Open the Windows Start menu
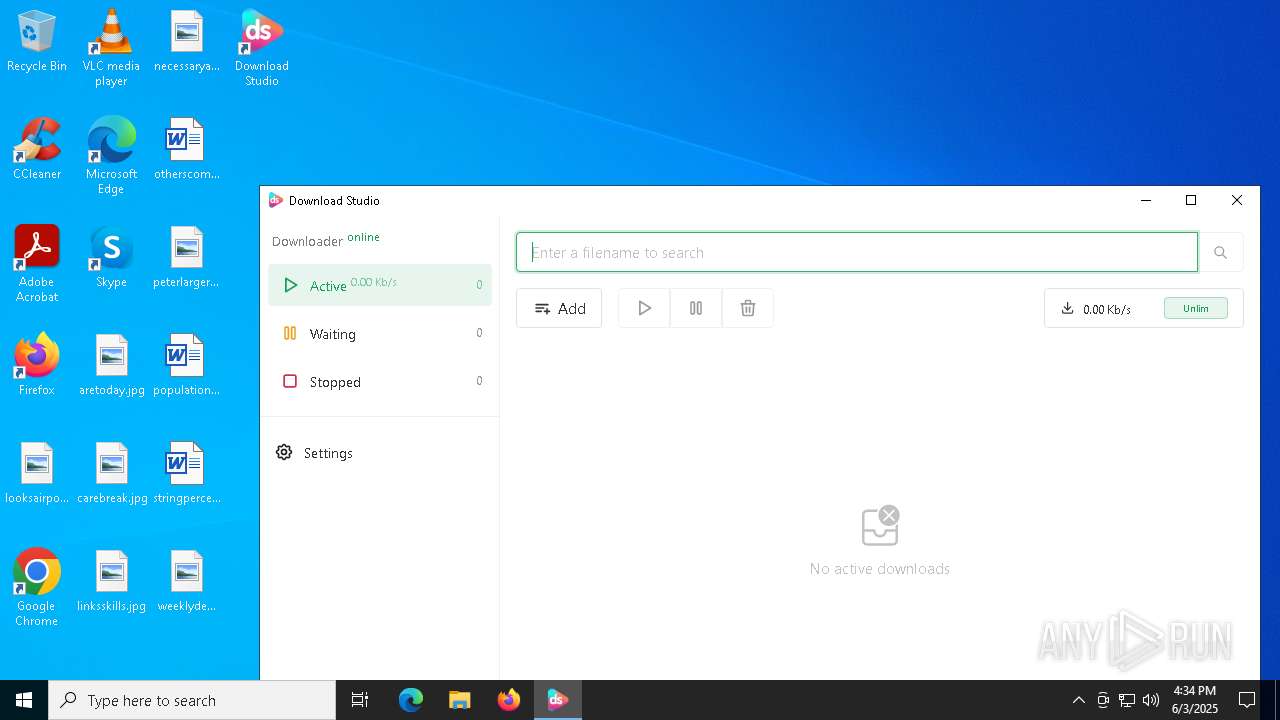 [24, 700]
